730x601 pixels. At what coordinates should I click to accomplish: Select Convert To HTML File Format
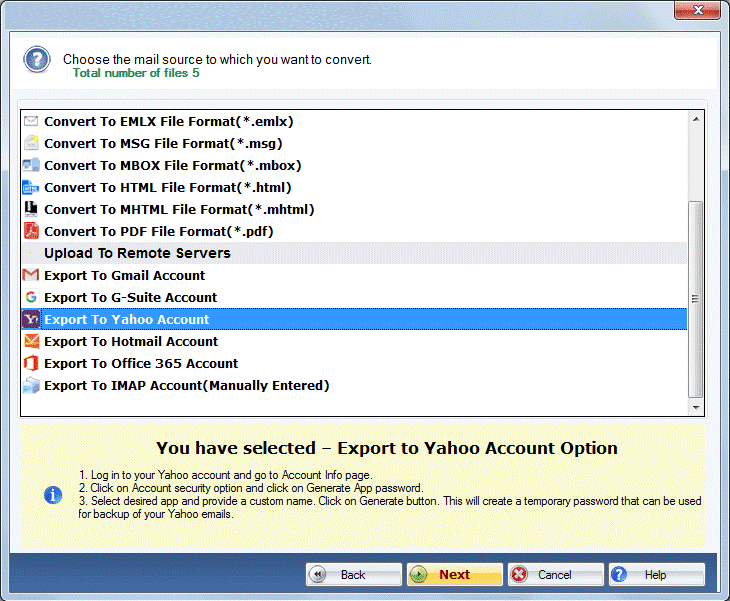click(354, 187)
